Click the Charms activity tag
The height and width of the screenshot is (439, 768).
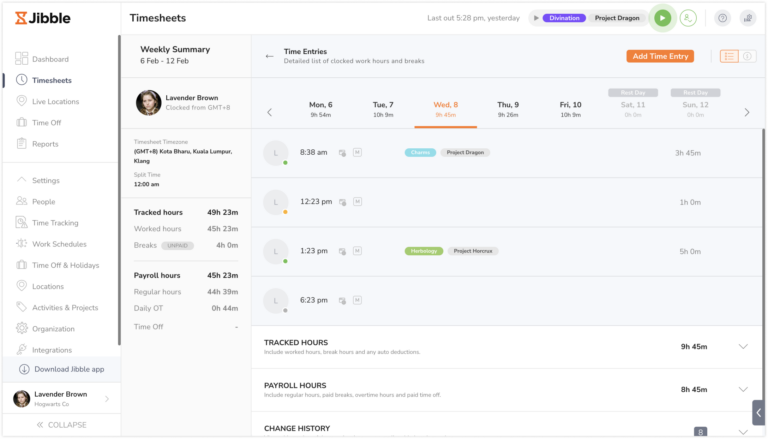420,152
